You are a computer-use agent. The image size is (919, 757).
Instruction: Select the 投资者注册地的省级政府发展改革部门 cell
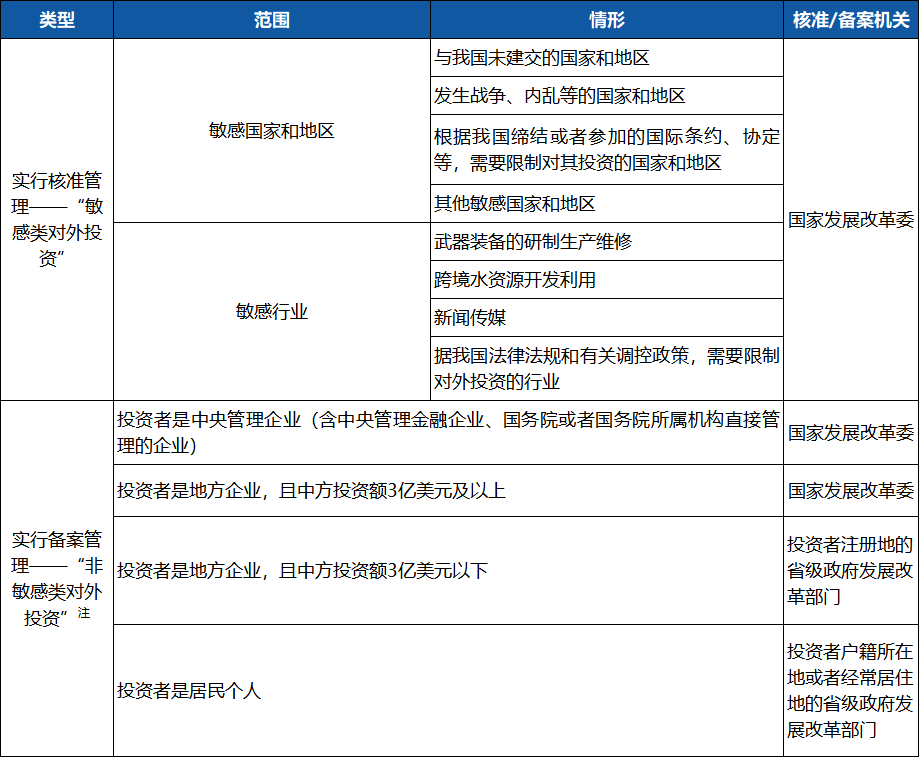pos(851,570)
